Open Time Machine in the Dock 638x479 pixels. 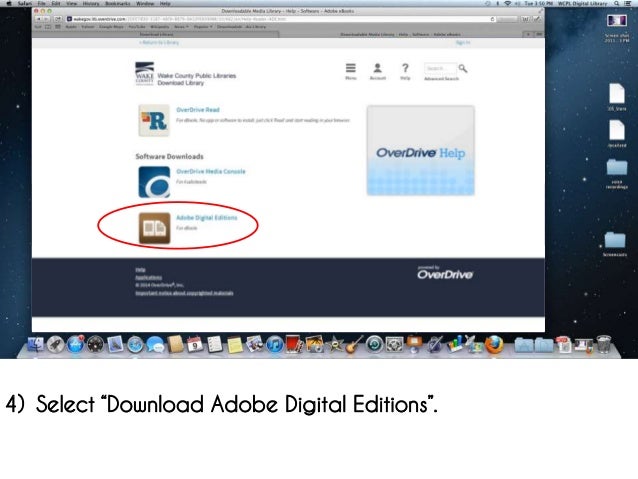[x=374, y=344]
